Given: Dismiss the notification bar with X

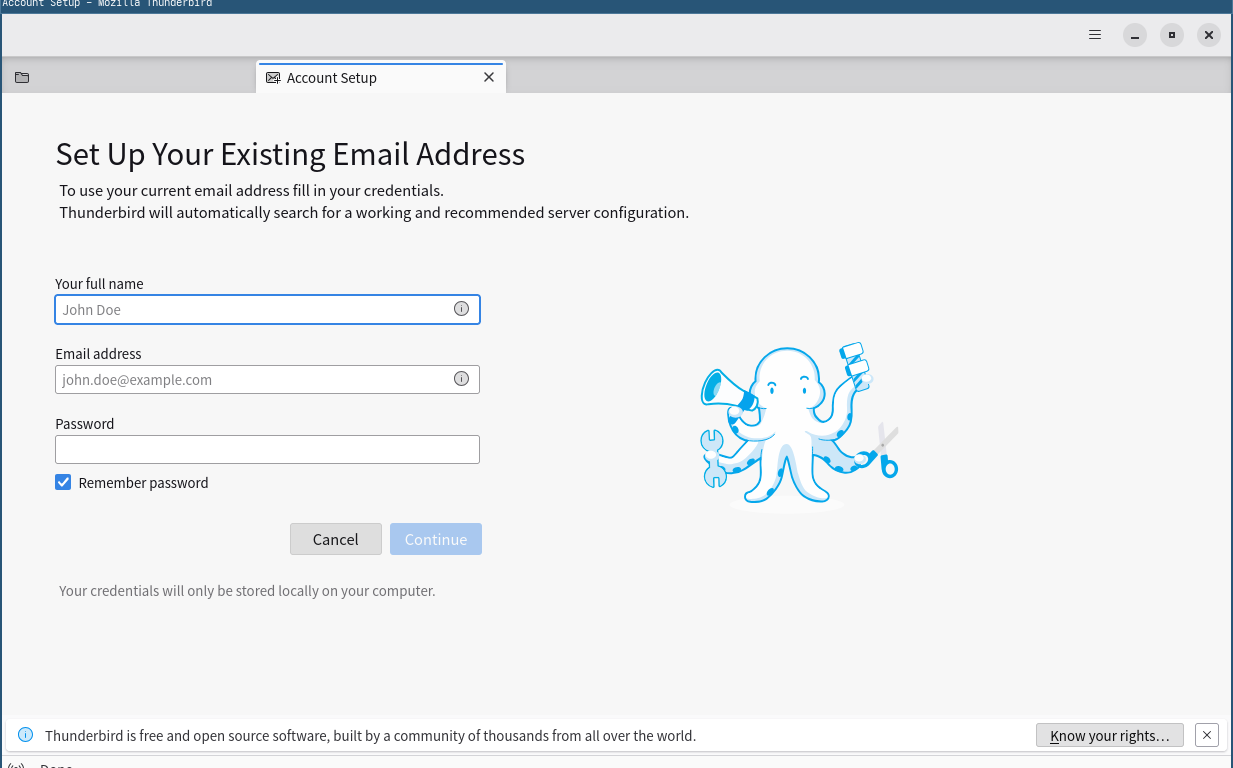Looking at the screenshot, I should tap(1207, 735).
